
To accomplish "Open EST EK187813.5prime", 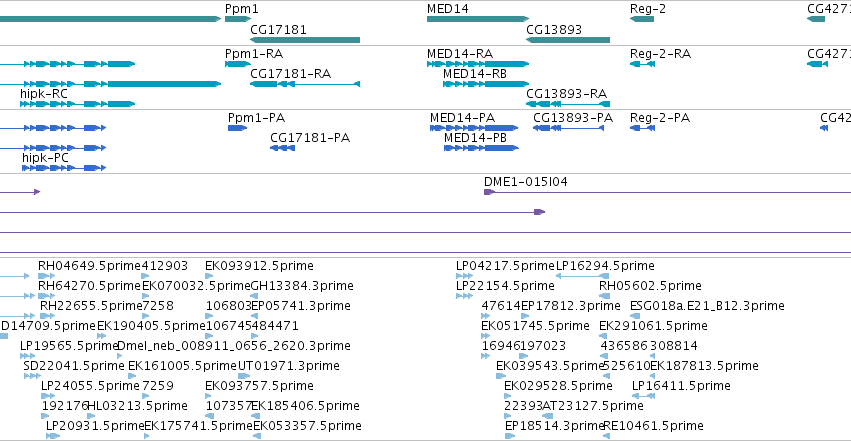I will [704, 366].
